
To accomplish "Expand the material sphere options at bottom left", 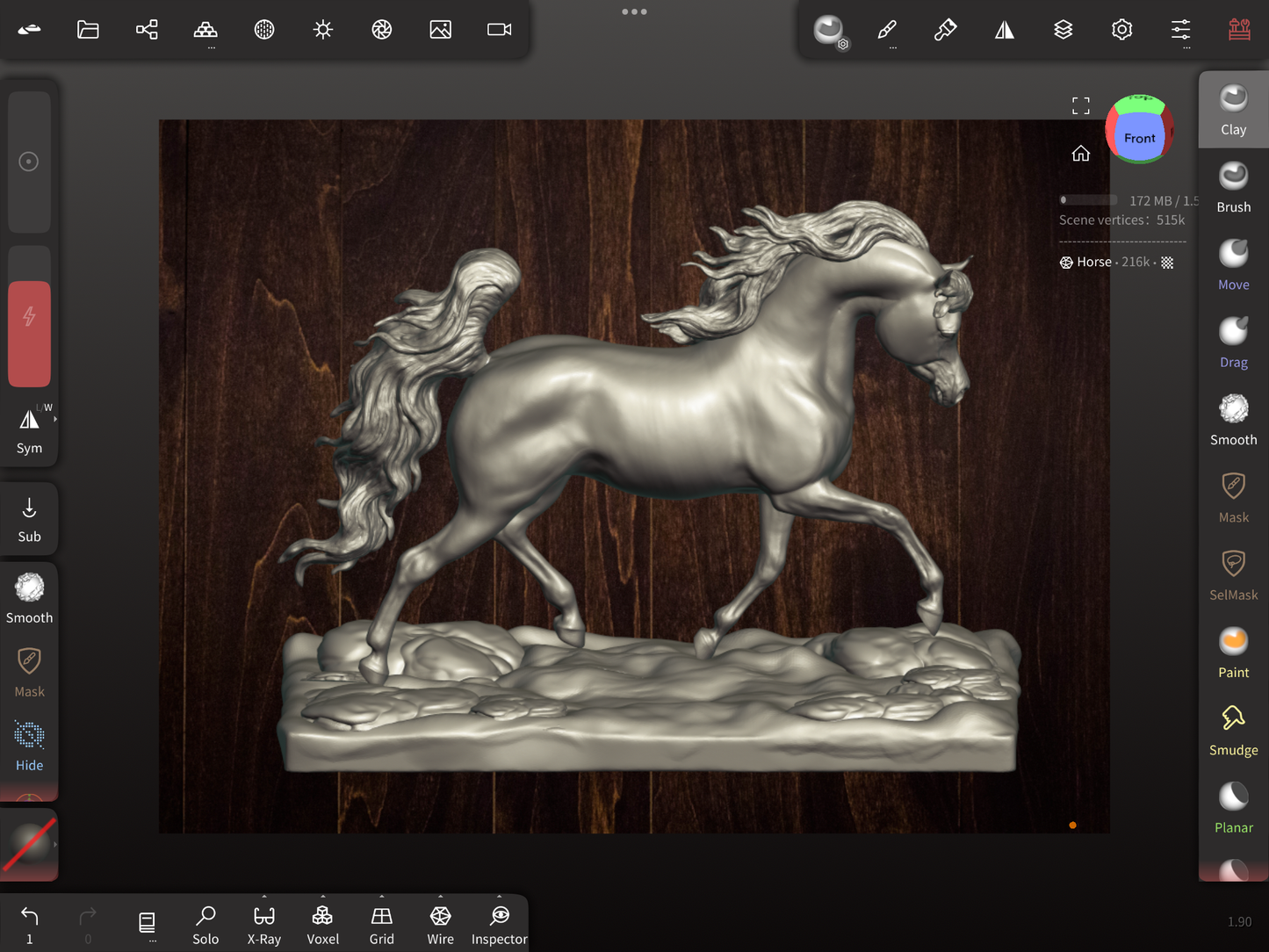I will (55, 845).
